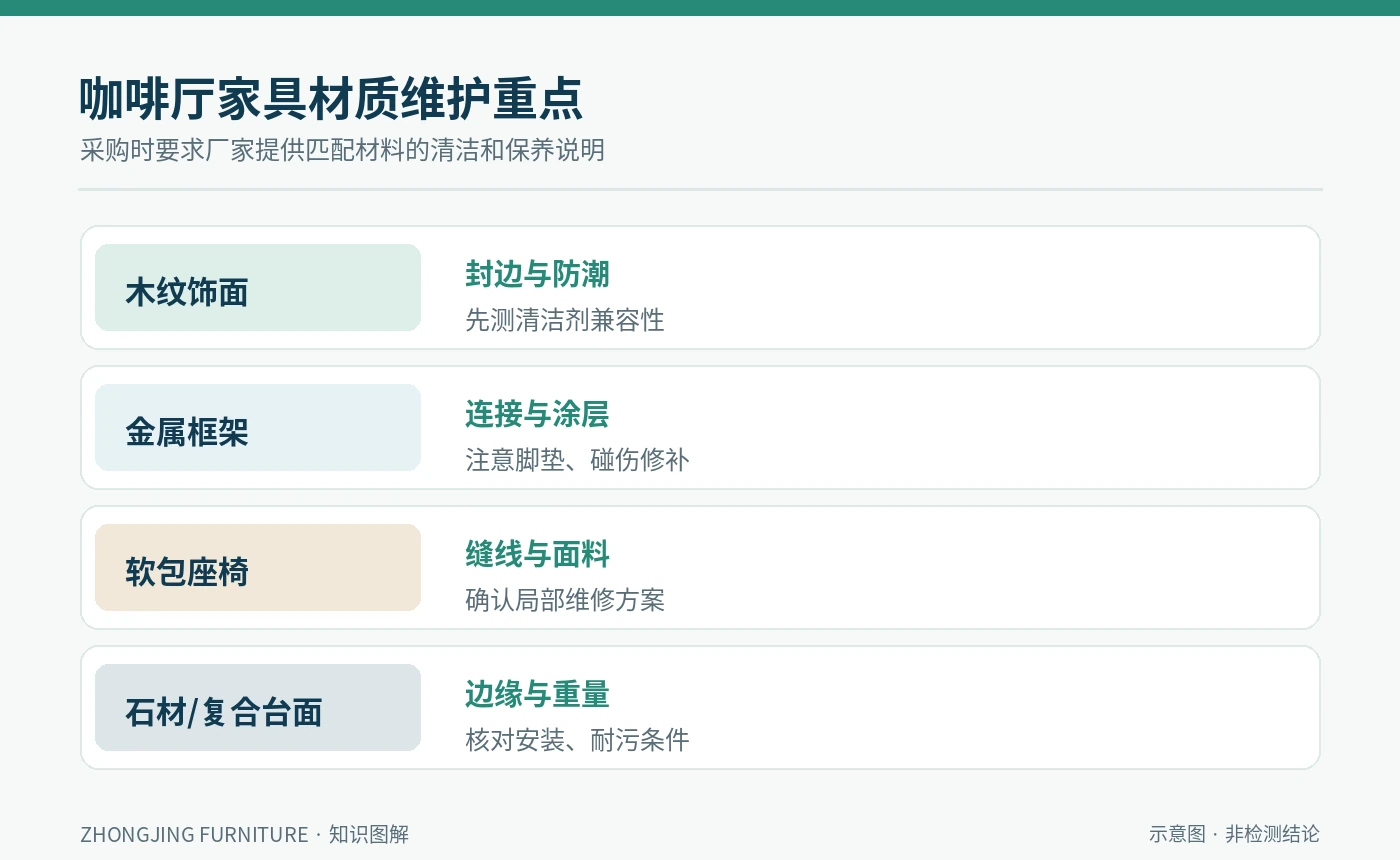Click the text 确认局部维修方案
Viewport: 1400px width, 860px height.
(x=565, y=600)
